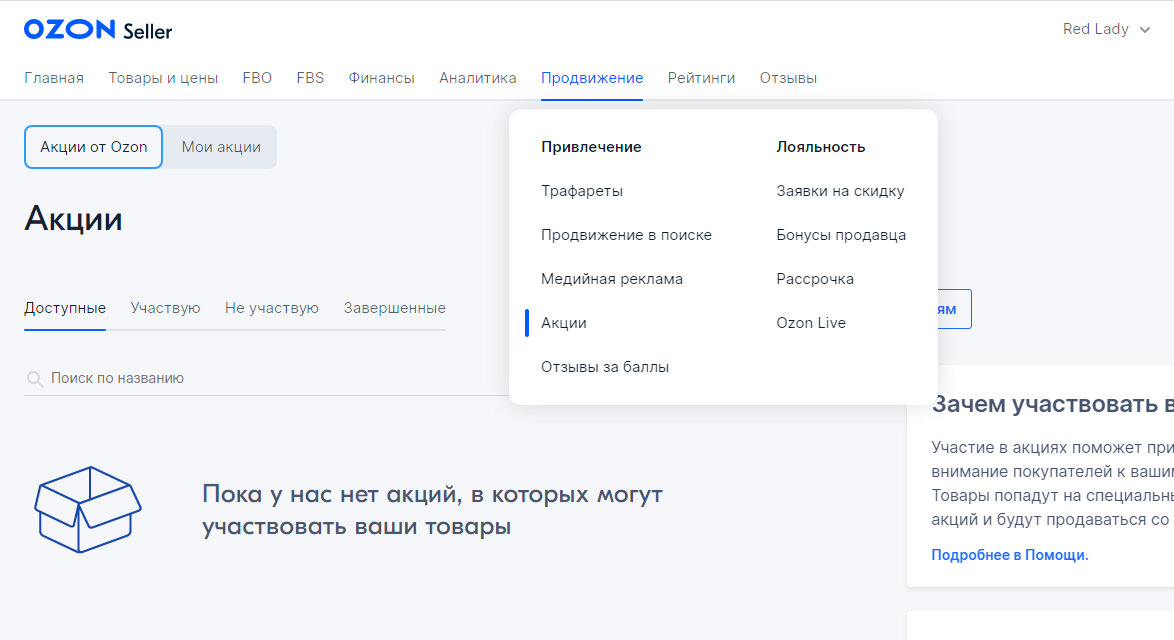
Task: Click the search magnifier icon
Action: [34, 379]
